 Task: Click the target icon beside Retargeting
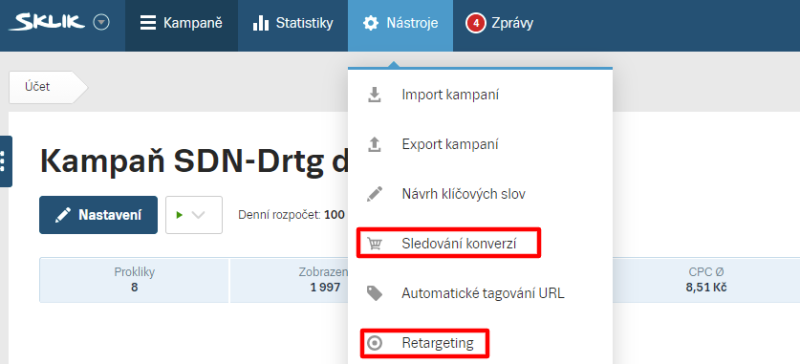[374, 343]
